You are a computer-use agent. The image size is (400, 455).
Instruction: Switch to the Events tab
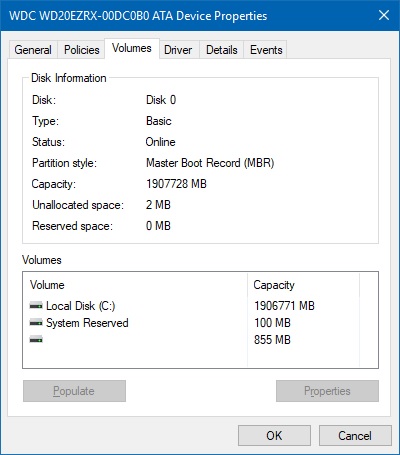(266, 50)
